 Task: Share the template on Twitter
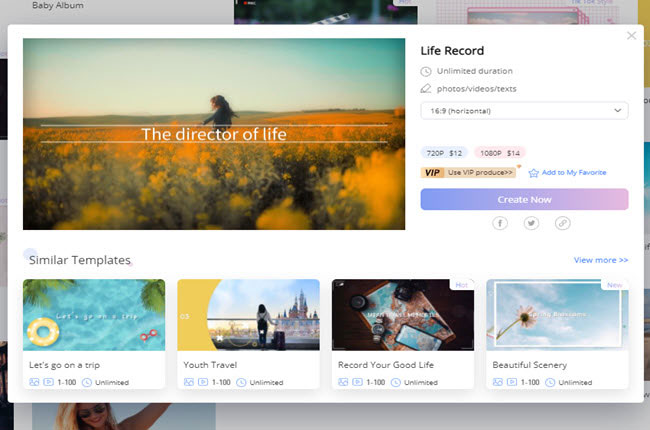click(x=531, y=223)
